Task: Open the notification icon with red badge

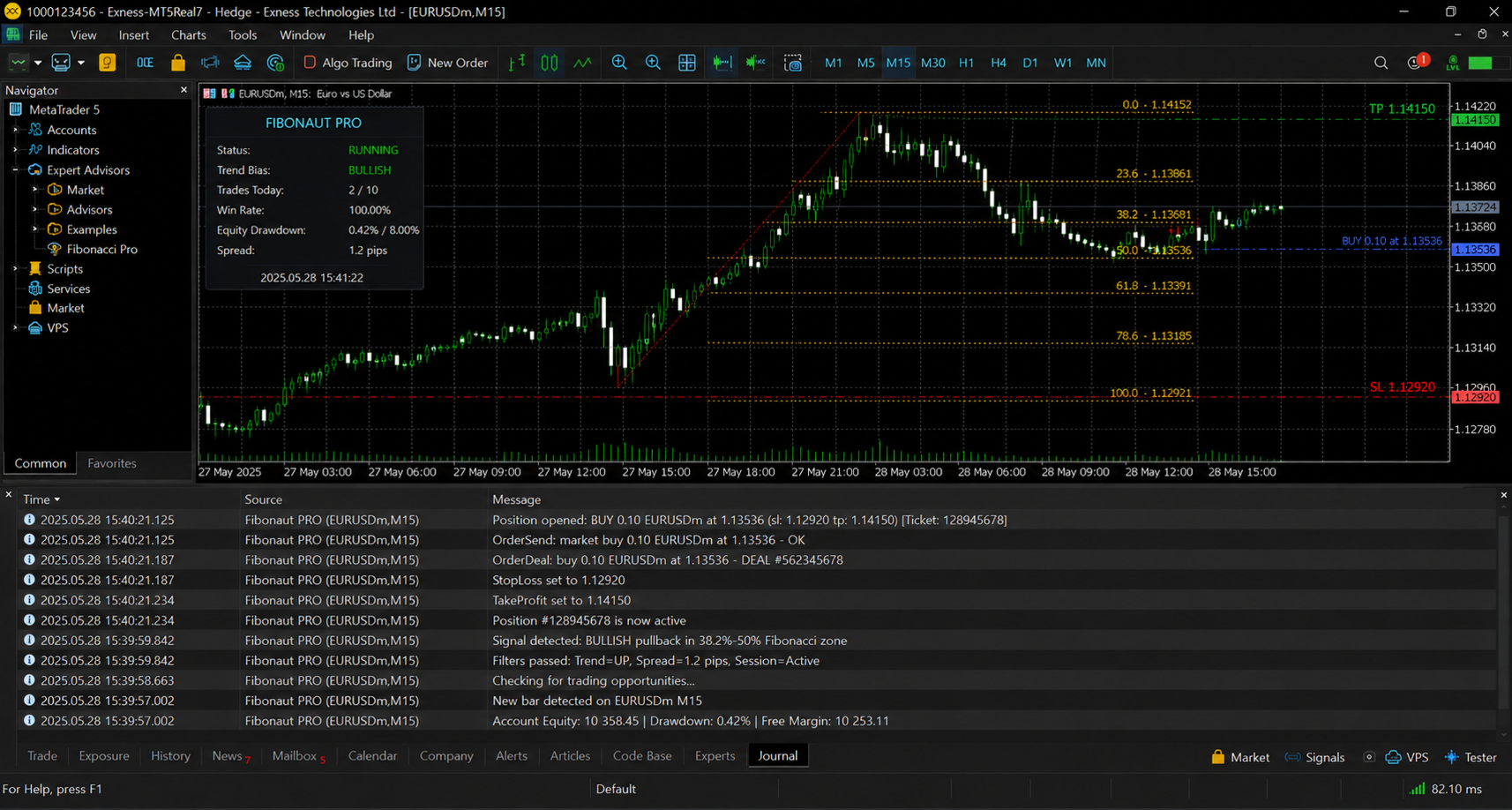Action: (x=1418, y=62)
